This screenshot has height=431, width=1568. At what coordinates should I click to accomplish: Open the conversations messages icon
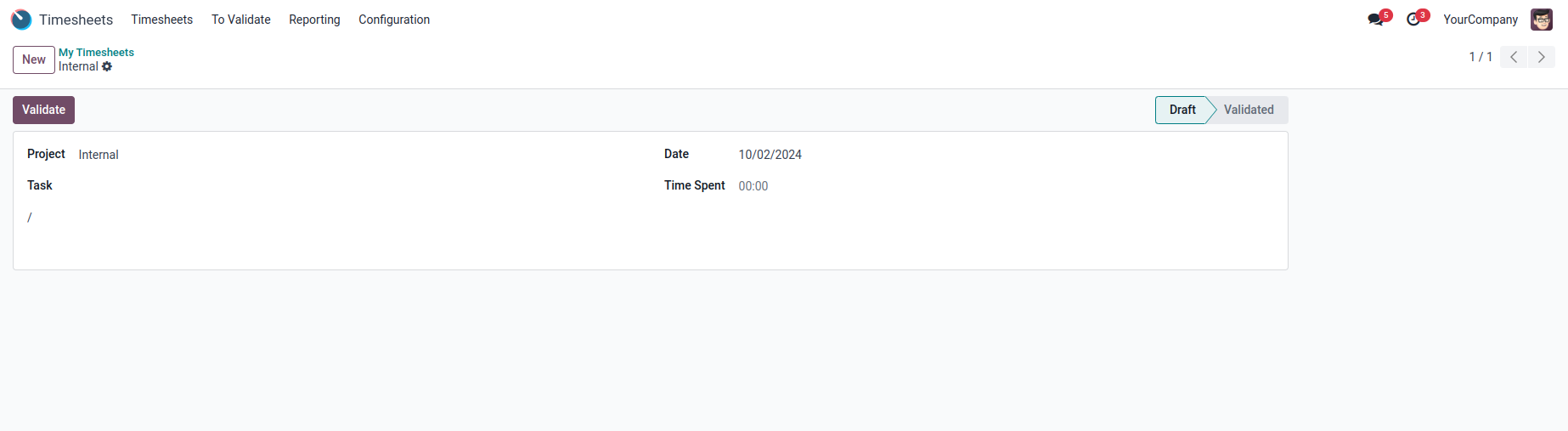tap(1375, 20)
